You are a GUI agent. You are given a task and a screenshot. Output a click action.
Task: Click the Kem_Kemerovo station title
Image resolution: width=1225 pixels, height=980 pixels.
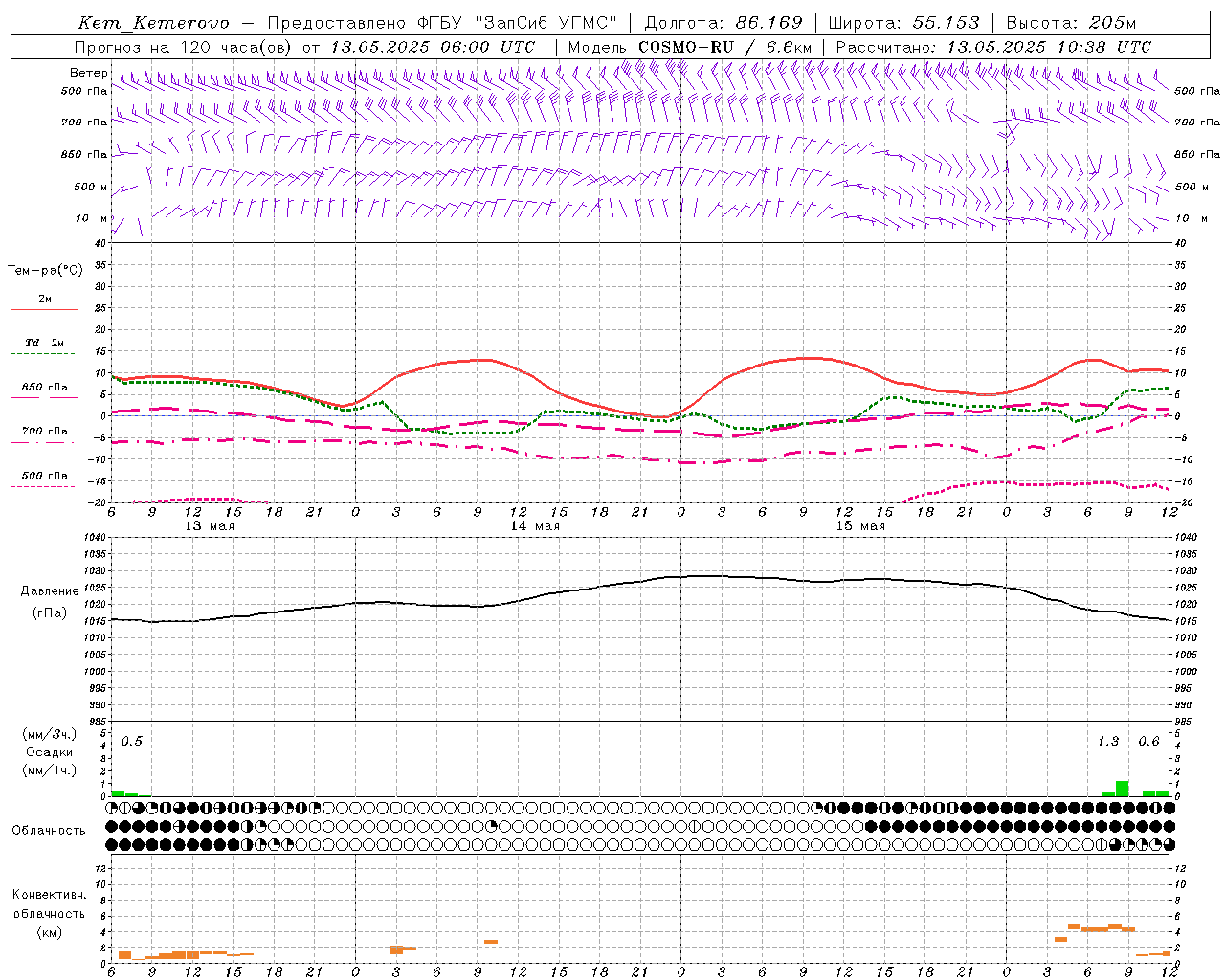153,23
